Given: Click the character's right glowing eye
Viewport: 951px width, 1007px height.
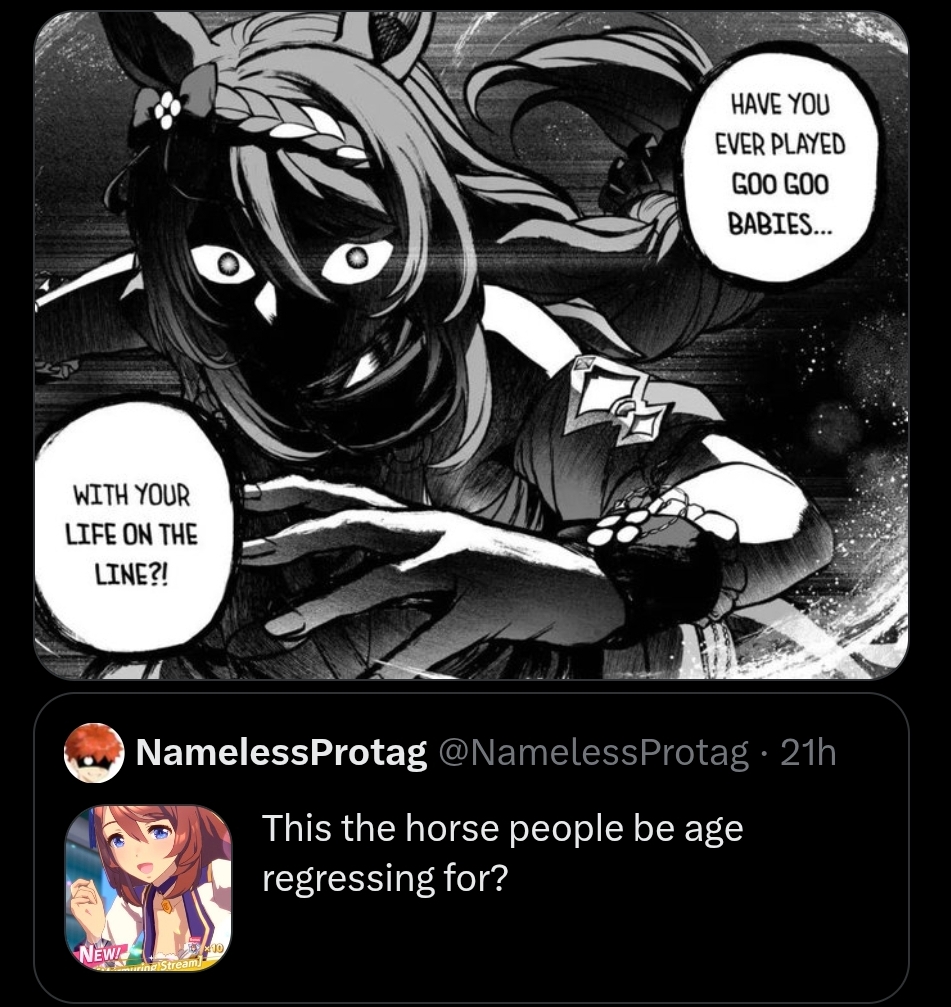Looking at the screenshot, I should click(356, 259).
